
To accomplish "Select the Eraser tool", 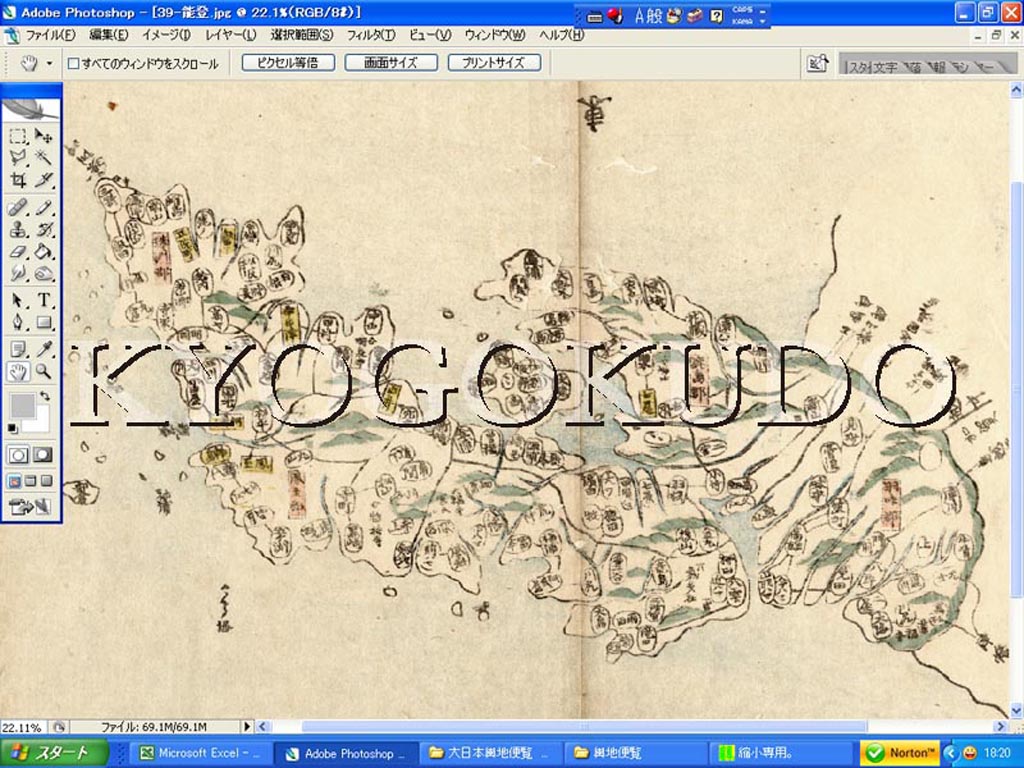I will pos(19,251).
